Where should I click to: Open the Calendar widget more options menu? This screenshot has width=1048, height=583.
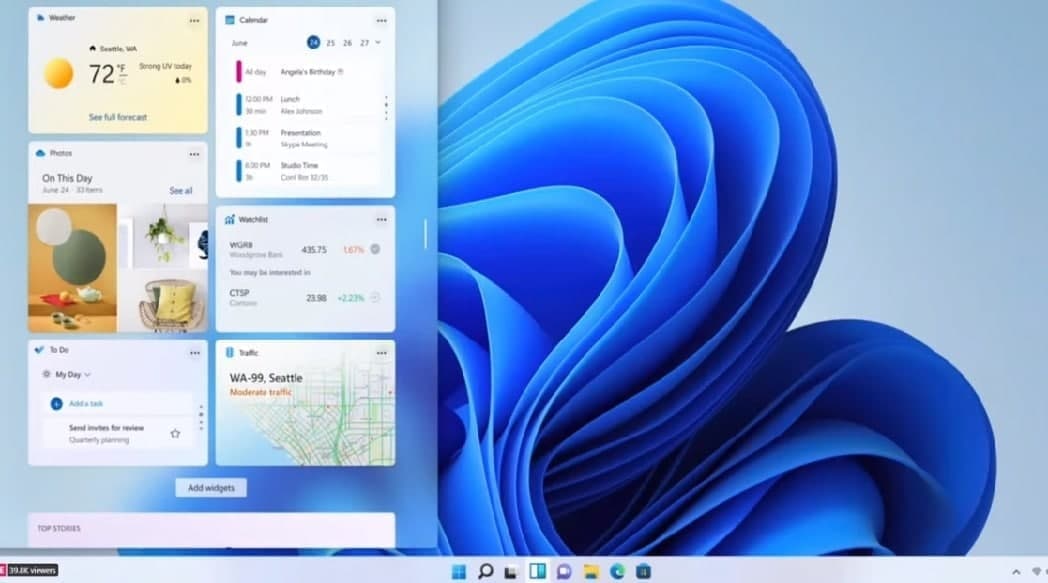382,21
